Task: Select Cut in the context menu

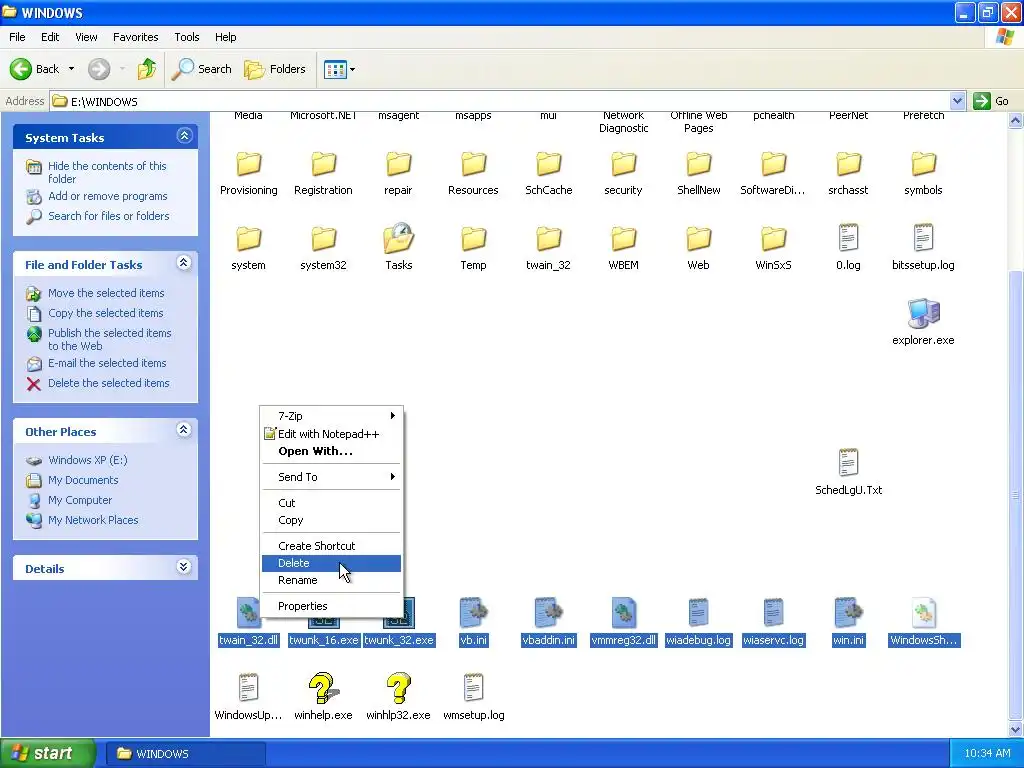Action: [x=331, y=503]
